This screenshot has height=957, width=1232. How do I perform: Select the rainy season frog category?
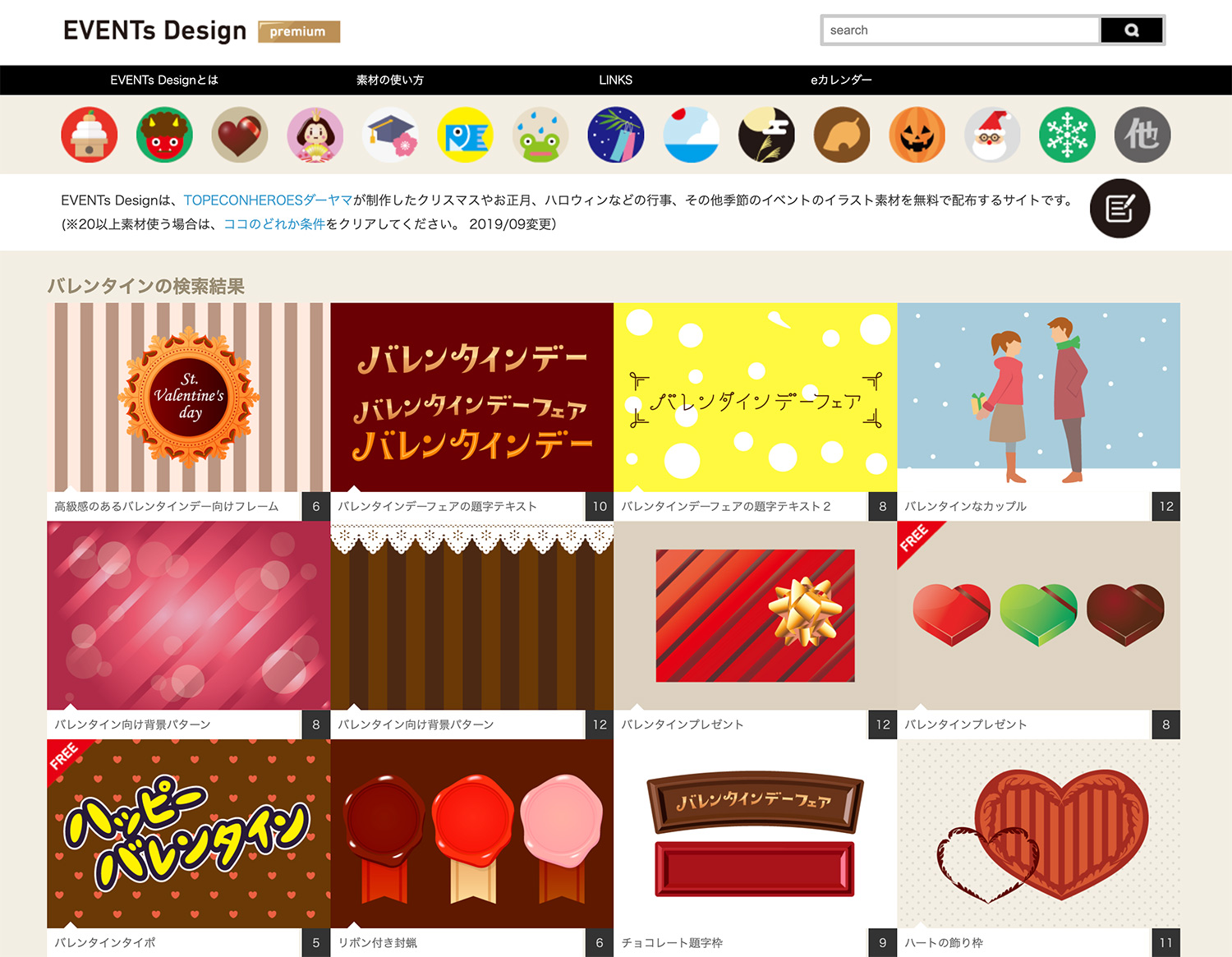tap(540, 135)
